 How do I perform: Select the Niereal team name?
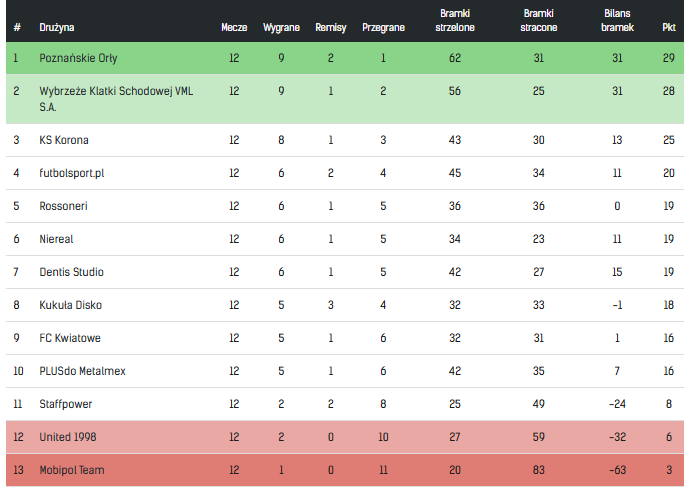(56, 239)
